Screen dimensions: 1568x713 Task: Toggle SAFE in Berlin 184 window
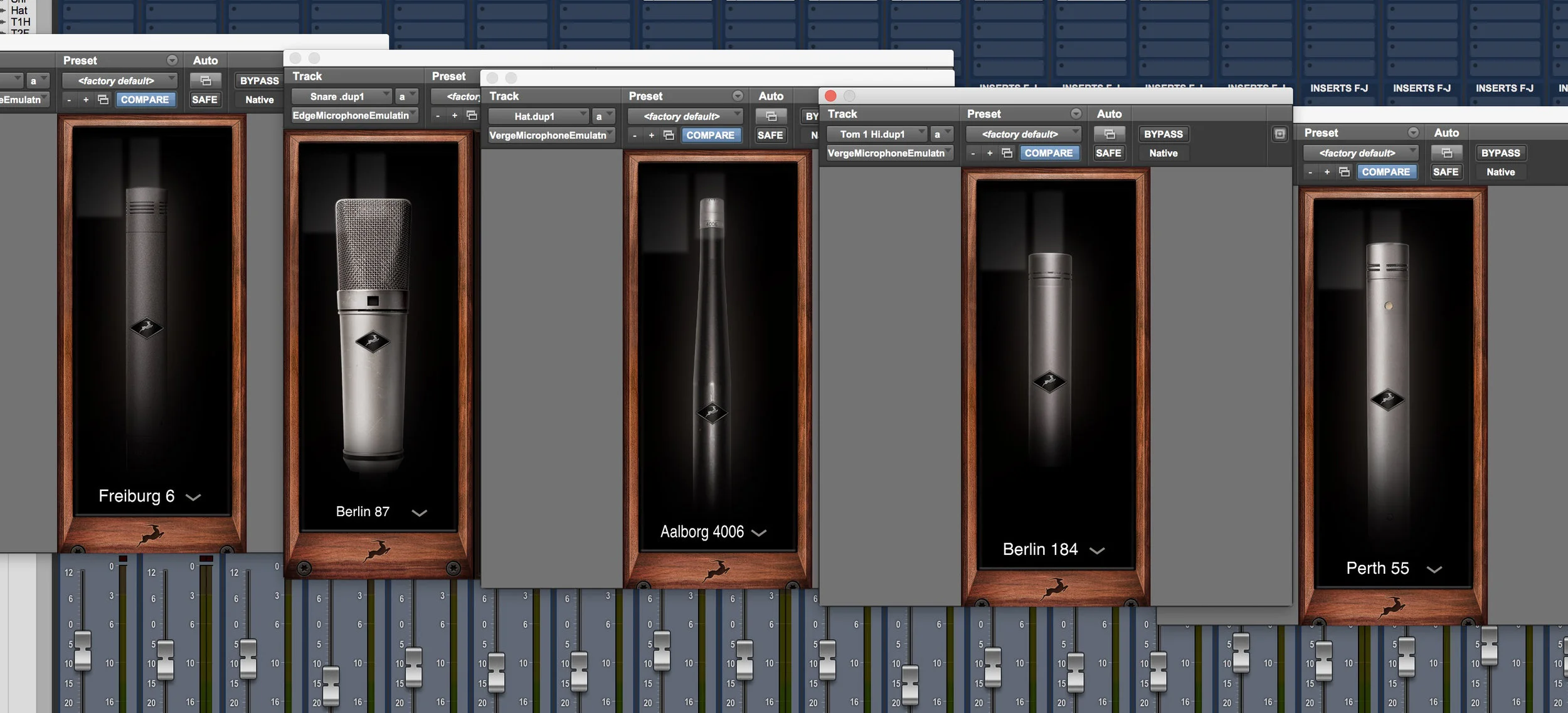pos(1108,152)
